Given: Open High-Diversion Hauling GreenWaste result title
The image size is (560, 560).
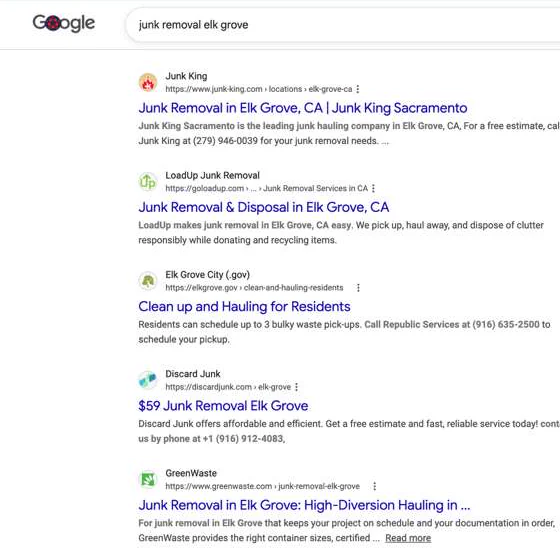Looking at the screenshot, I should coord(304,505).
